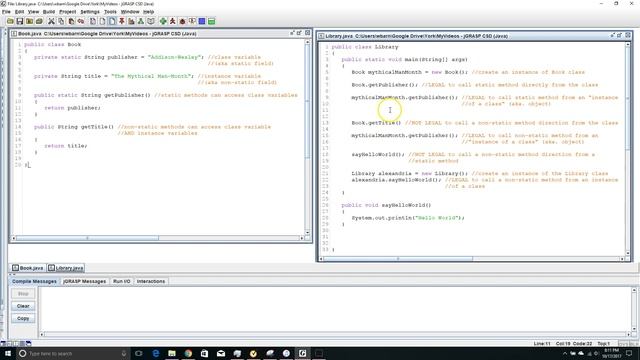Select the Run I/O tab
Viewport: 640px width, 360px height.
122,281
